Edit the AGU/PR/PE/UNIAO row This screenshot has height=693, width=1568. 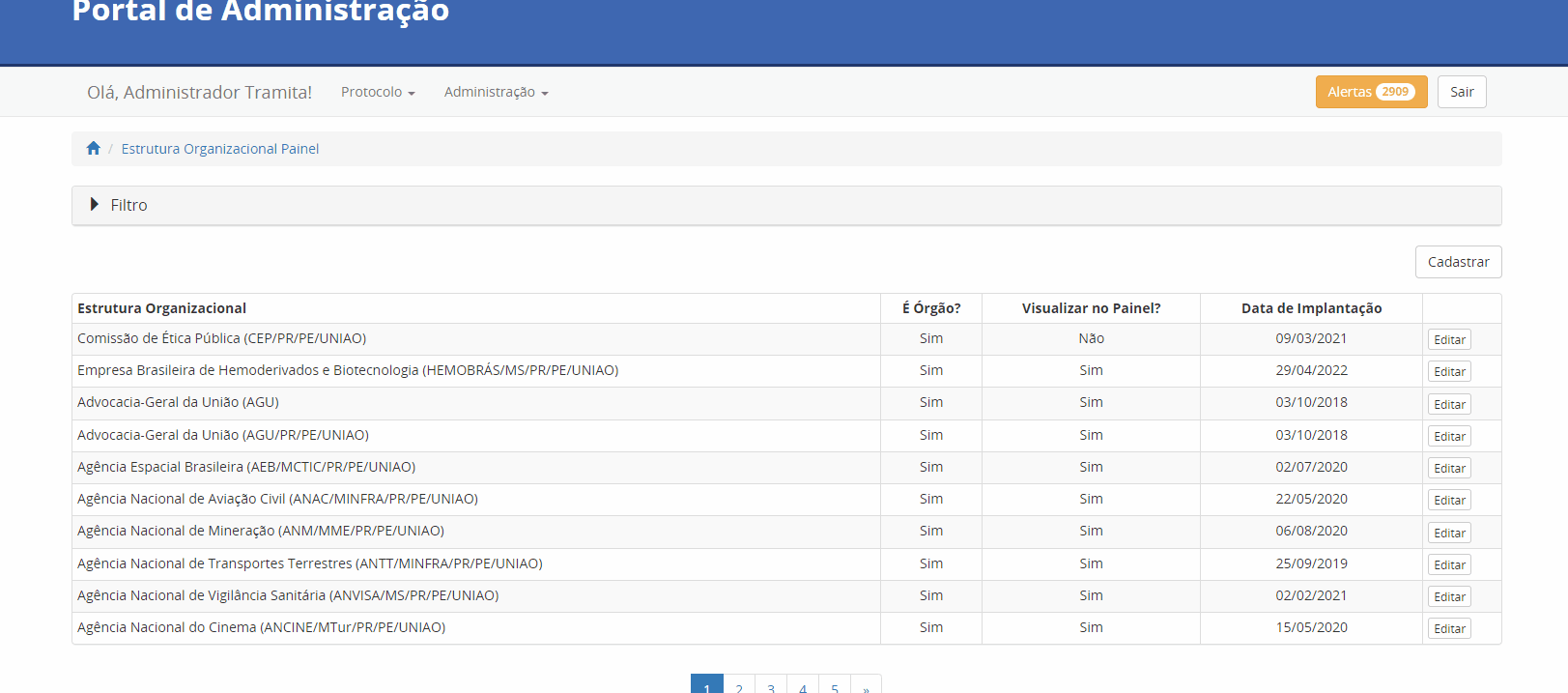coord(1449,436)
